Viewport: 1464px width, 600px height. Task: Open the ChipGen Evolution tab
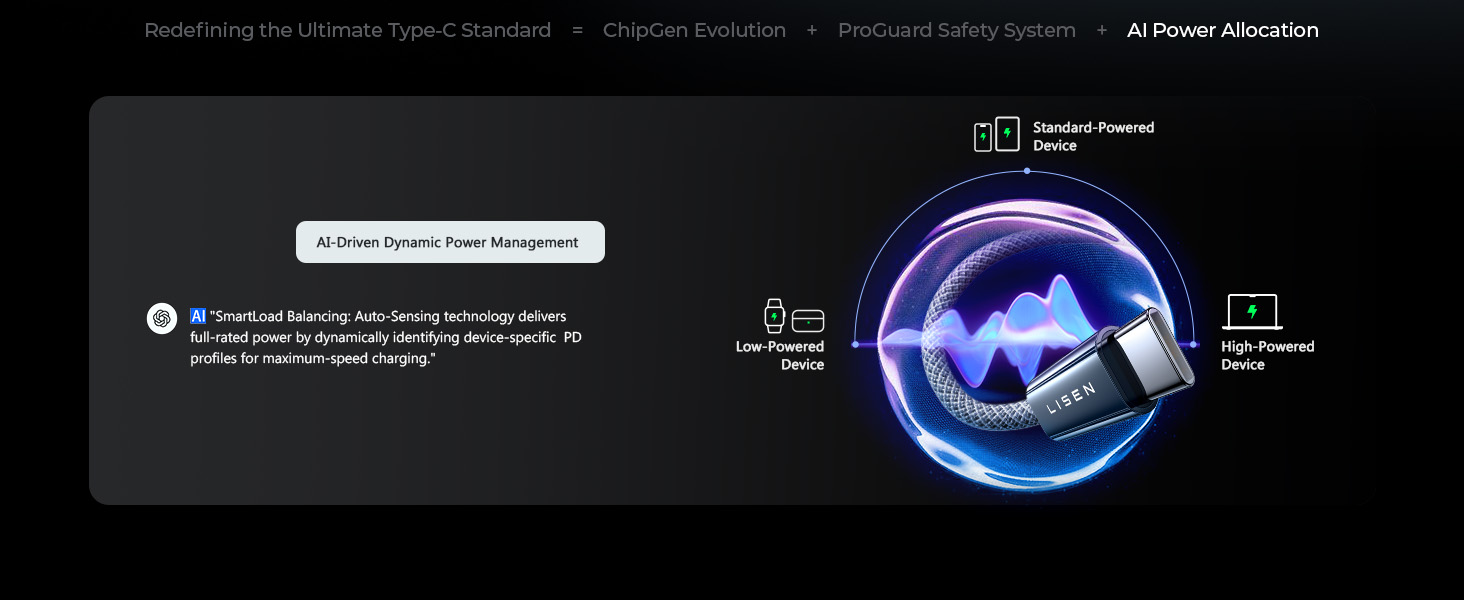(694, 31)
